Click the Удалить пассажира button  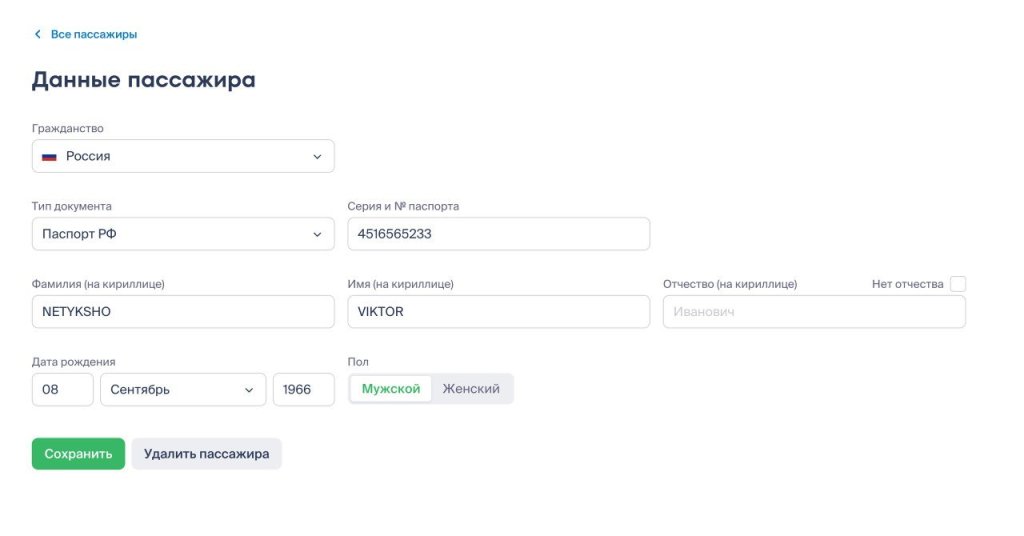click(206, 454)
